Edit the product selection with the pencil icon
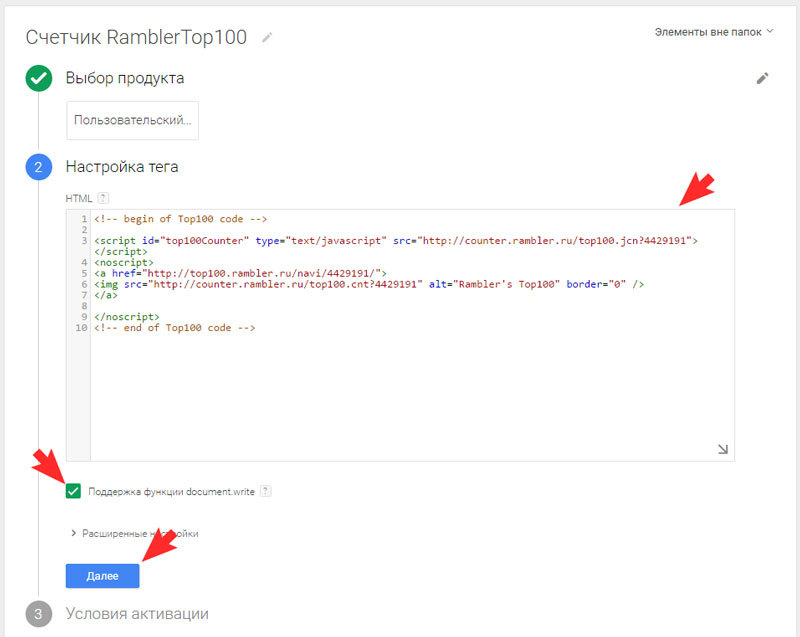 pos(762,78)
